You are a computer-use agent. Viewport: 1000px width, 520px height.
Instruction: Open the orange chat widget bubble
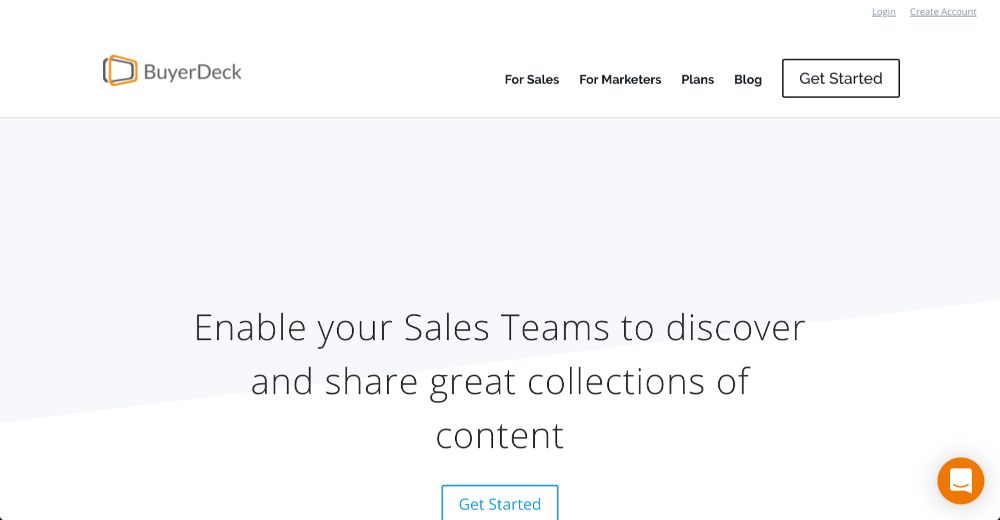(x=960, y=481)
